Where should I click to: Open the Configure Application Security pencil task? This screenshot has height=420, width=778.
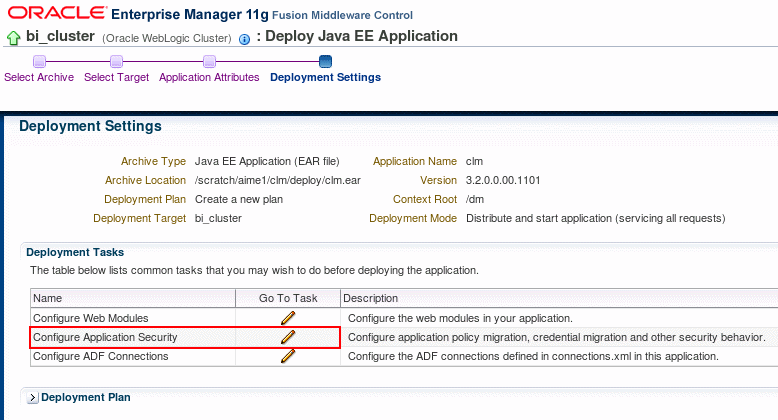[288, 337]
